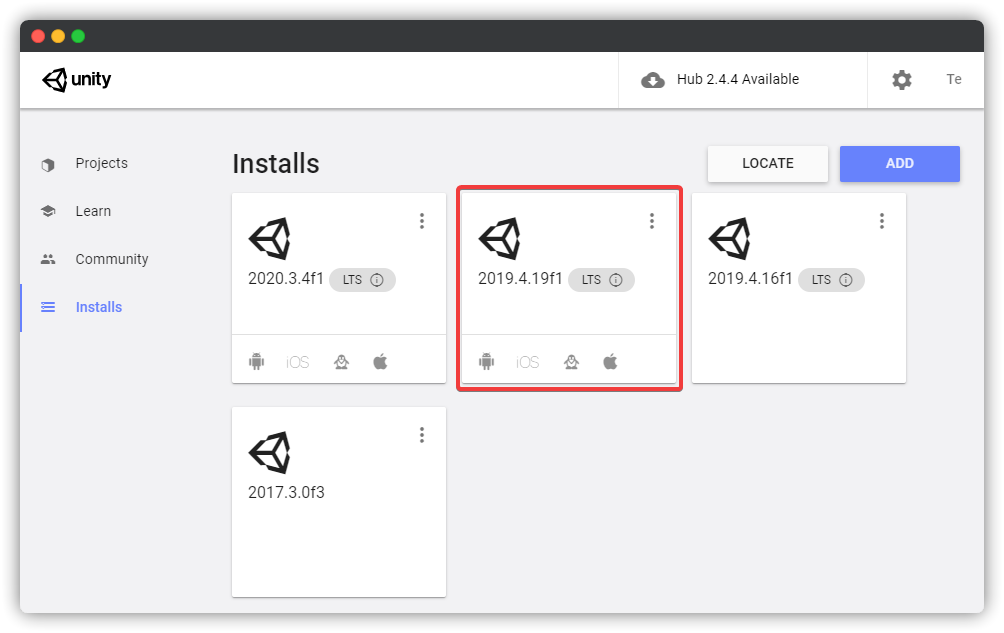Click the Community people icon

point(48,259)
